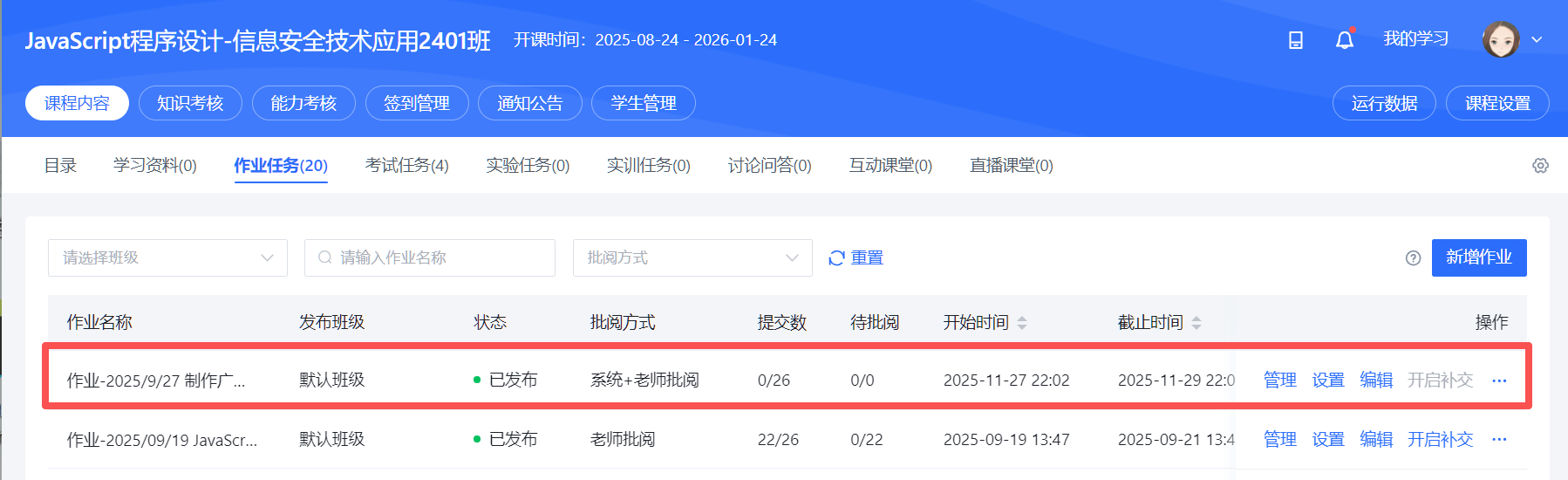Open the 批阅方式 grading method dropdown
1568x480 pixels.
pyautogui.click(x=692, y=258)
